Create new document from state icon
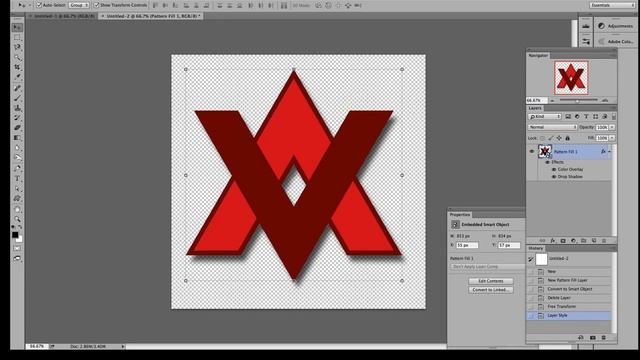This screenshot has height=360, width=640. (x=581, y=338)
